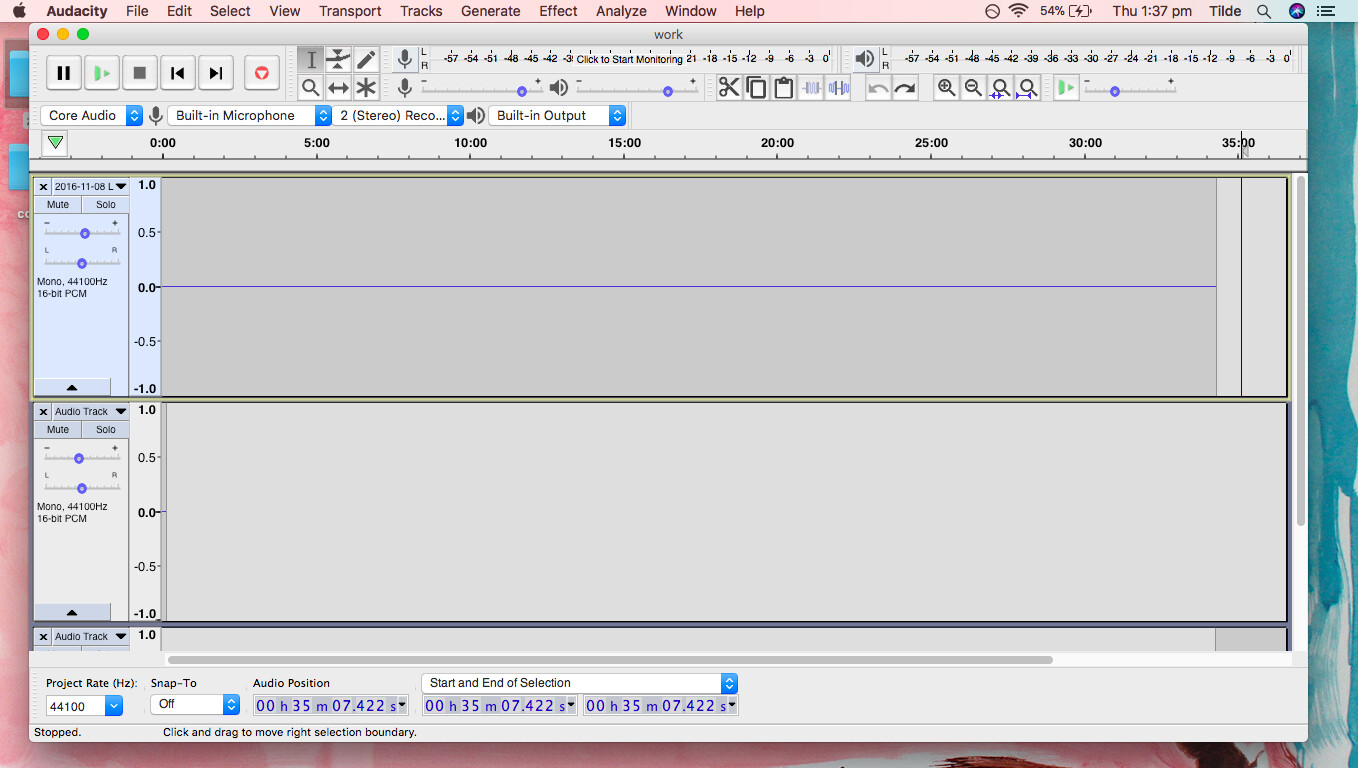This screenshot has width=1358, height=768.
Task: Click Fit Project to width icon
Action: point(1027,88)
